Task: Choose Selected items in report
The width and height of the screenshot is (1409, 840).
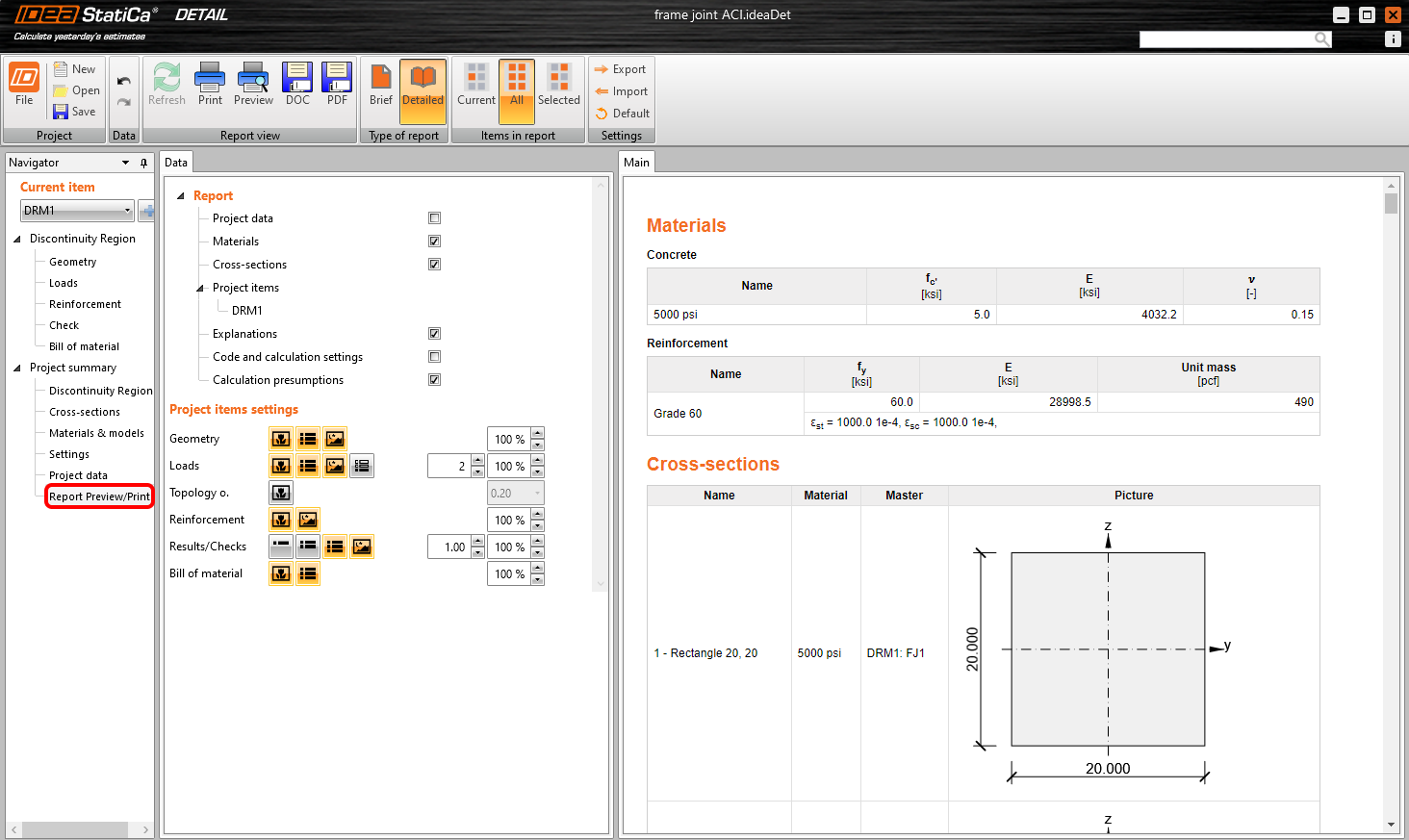Action: (x=558, y=84)
